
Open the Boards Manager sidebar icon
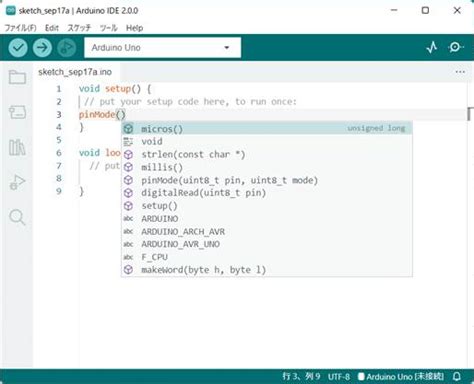[17, 112]
